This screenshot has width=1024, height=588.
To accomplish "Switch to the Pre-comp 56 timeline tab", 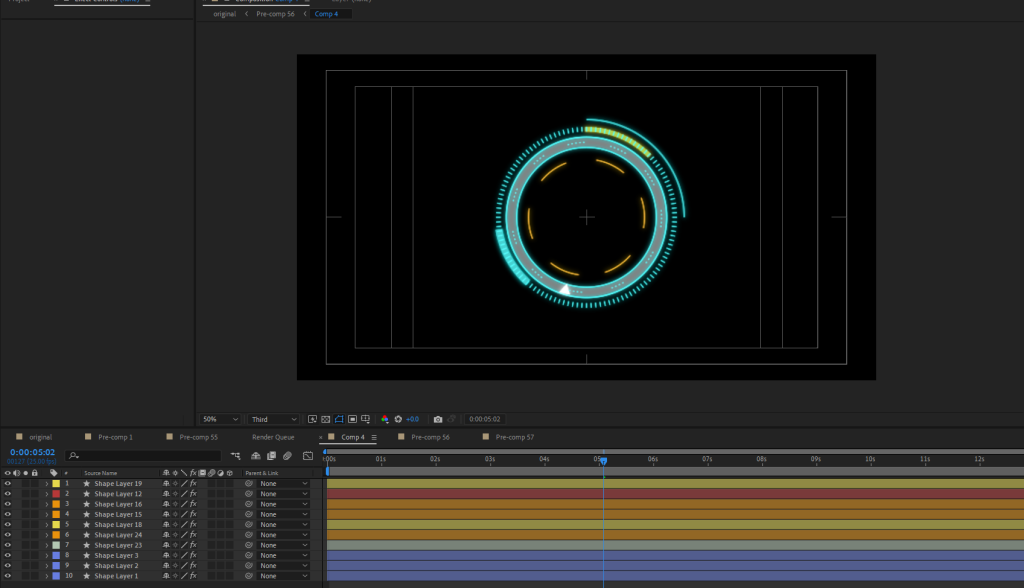I will click(430, 437).
